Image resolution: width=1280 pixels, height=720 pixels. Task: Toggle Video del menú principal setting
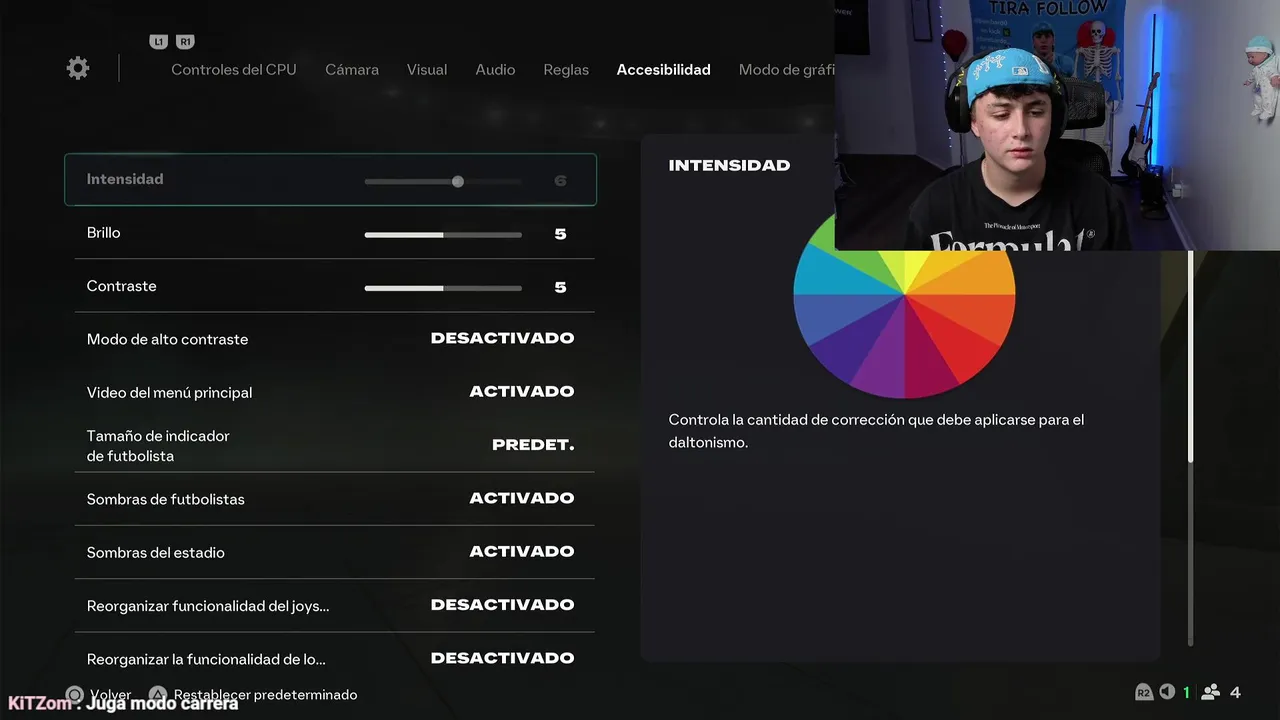pyautogui.click(x=335, y=392)
